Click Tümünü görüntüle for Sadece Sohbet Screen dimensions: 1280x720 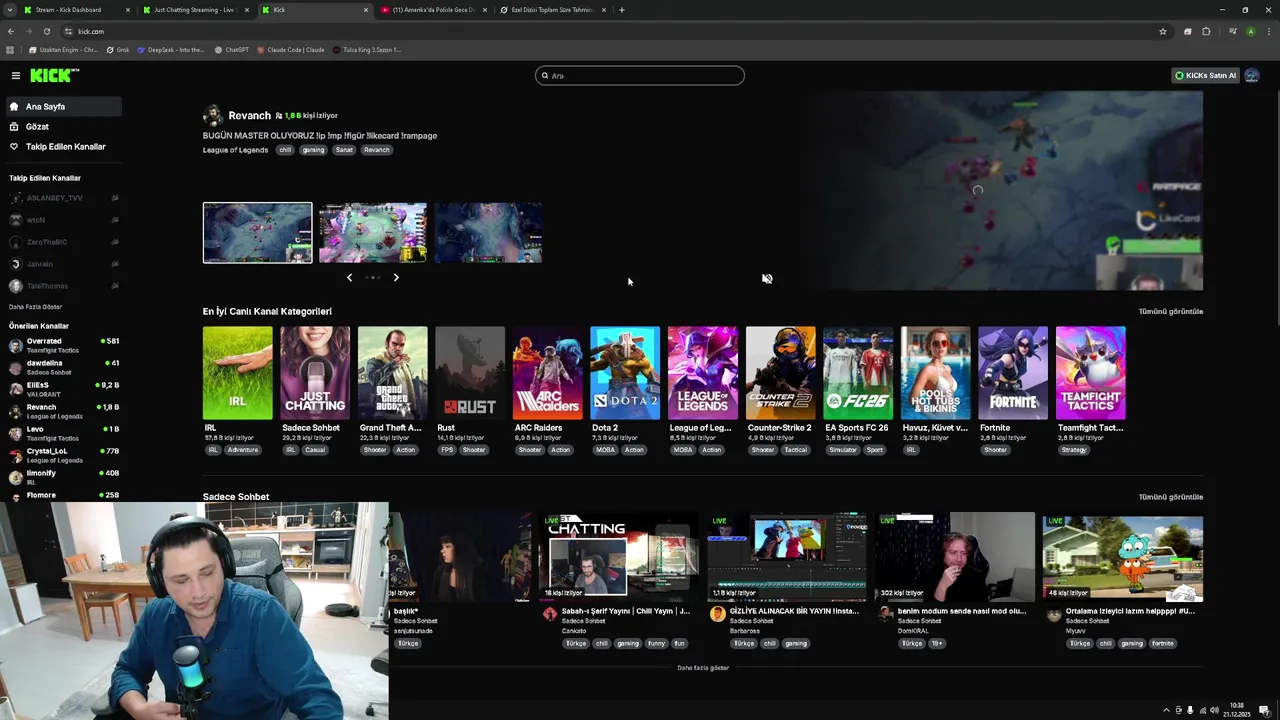1171,497
